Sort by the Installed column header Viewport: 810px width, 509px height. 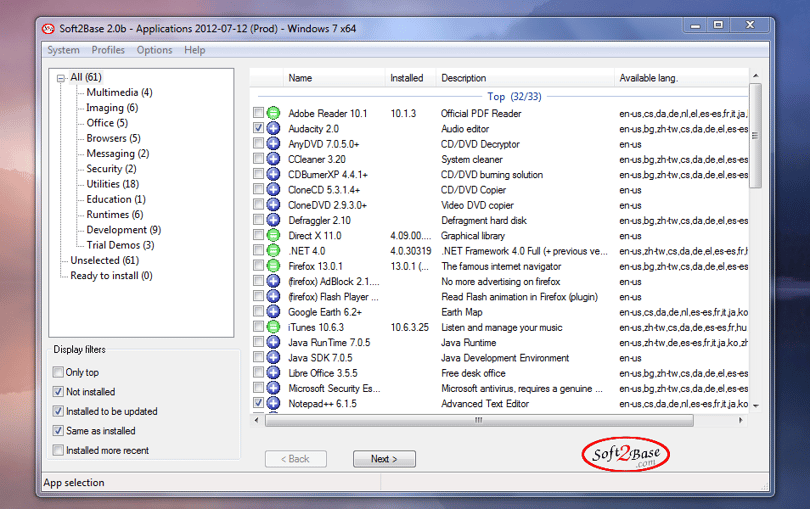click(410, 78)
